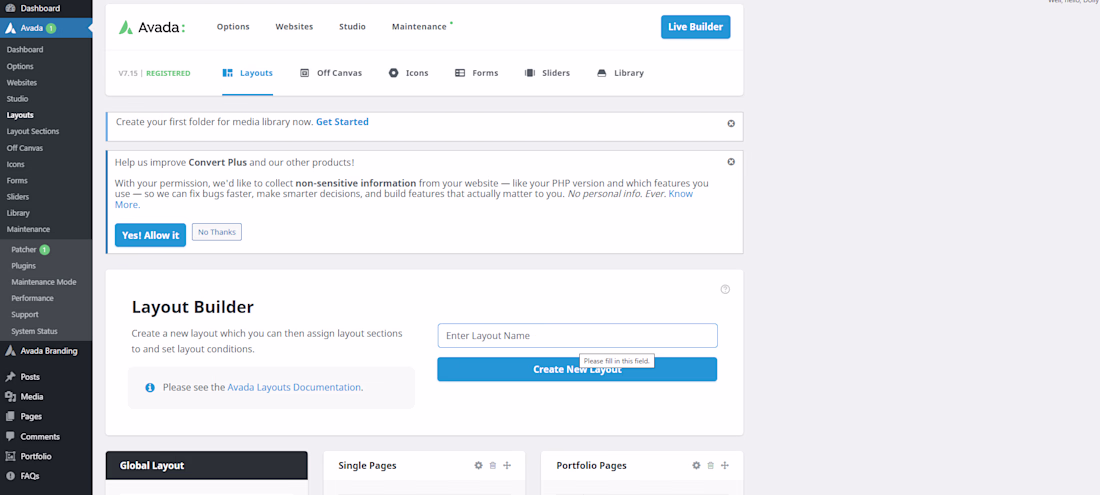Image resolution: width=1100 pixels, height=495 pixels.
Task: Delete the Portfolio Pages layout
Action: pos(711,466)
